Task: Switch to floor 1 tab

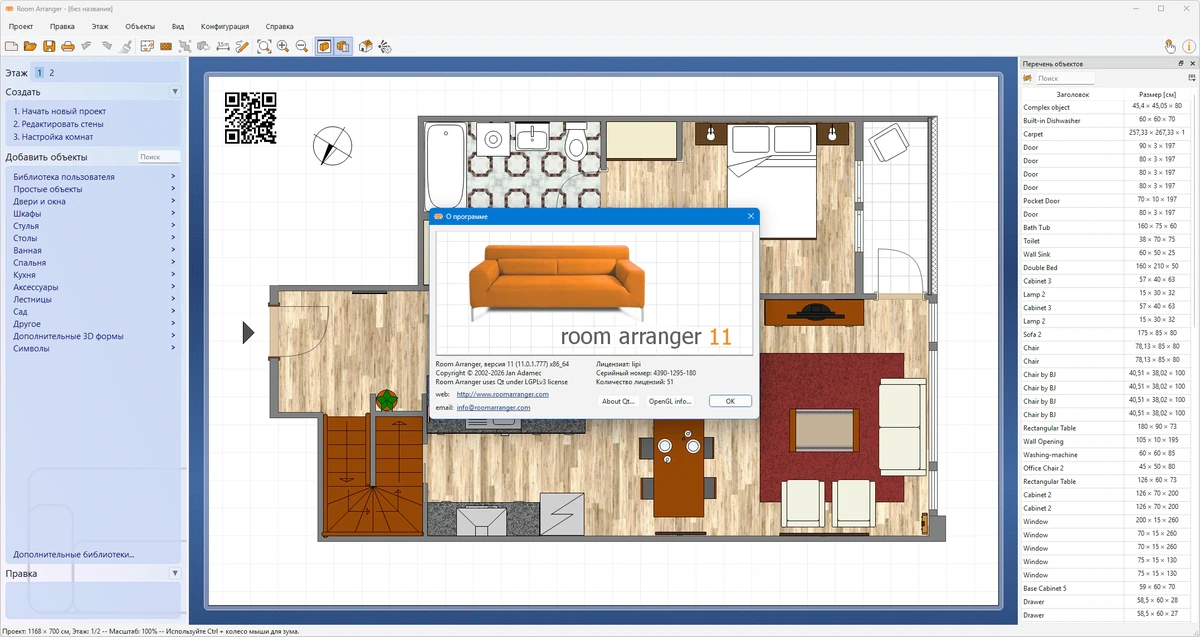Action: coord(39,72)
